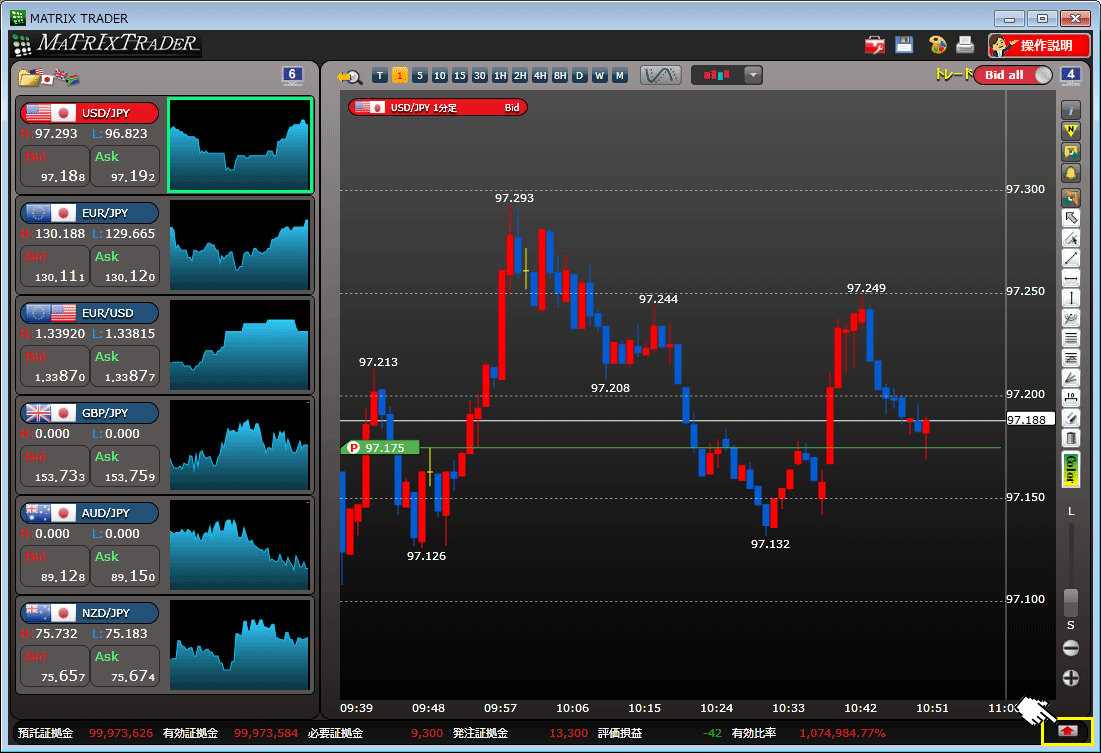Select the arrow pointer tool
This screenshot has width=1101, height=753.
pos(1070,218)
